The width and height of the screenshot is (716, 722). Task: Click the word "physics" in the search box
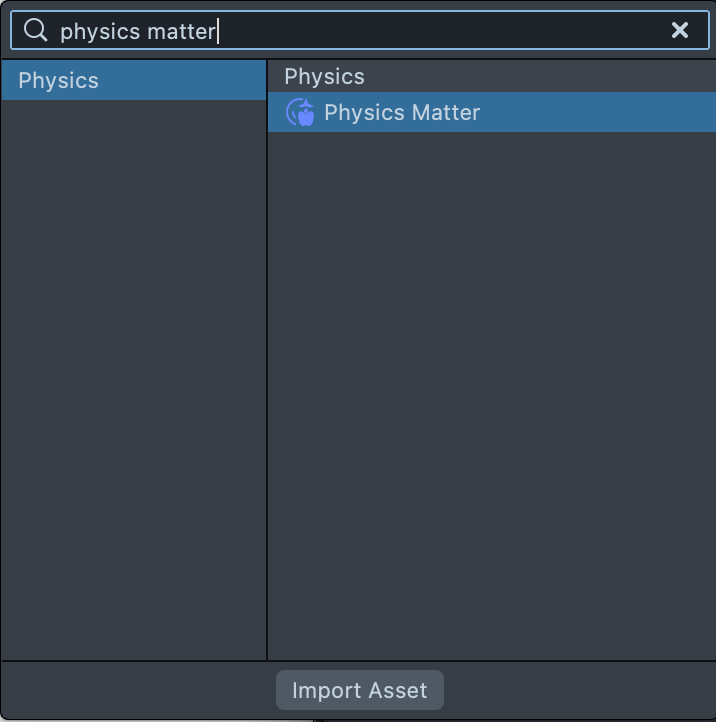(x=99, y=31)
